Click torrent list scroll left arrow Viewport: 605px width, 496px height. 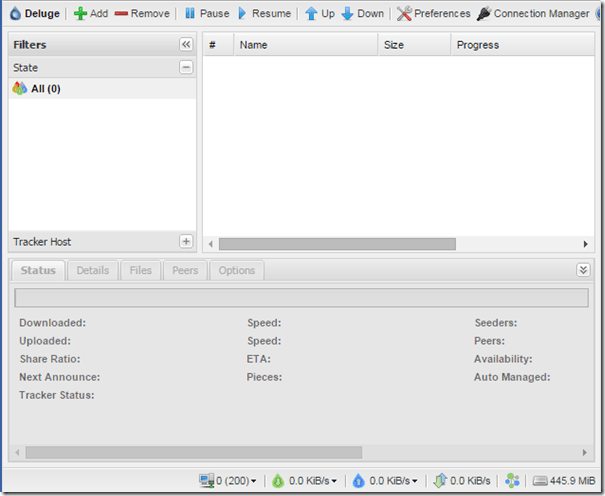(210, 244)
